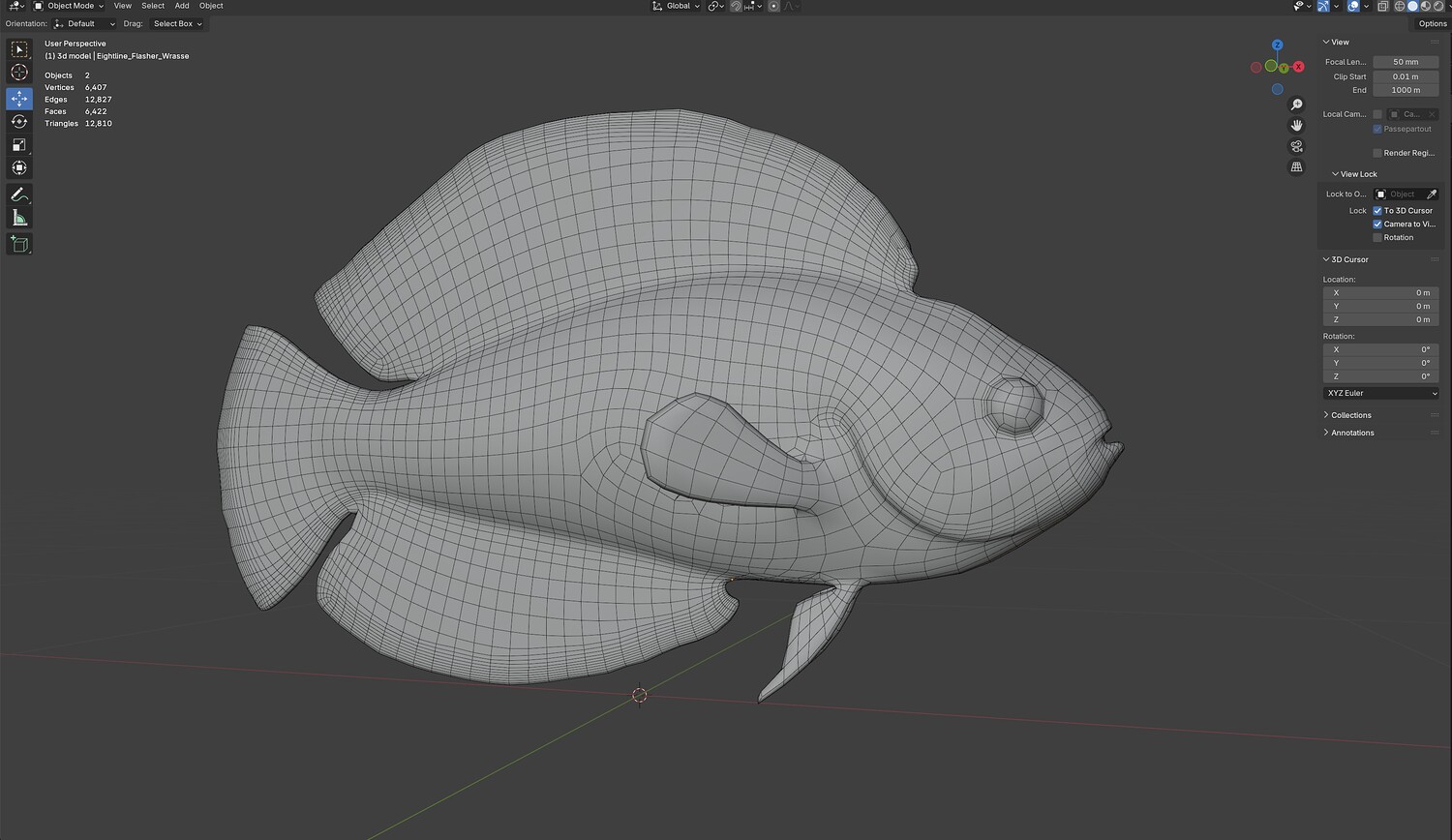The height and width of the screenshot is (840, 1452).
Task: Open the View menu in header
Action: tap(123, 6)
